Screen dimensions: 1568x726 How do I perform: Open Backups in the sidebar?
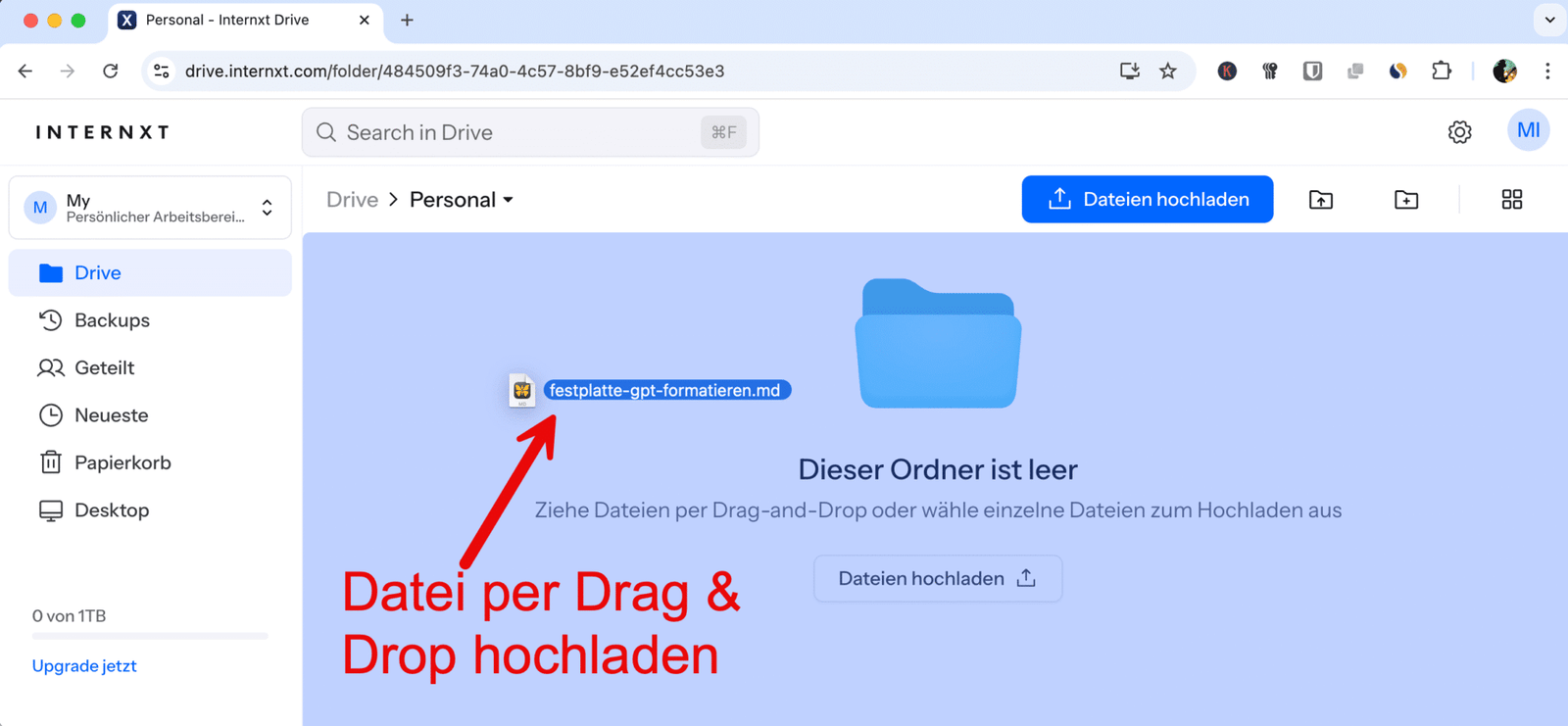pos(150,320)
